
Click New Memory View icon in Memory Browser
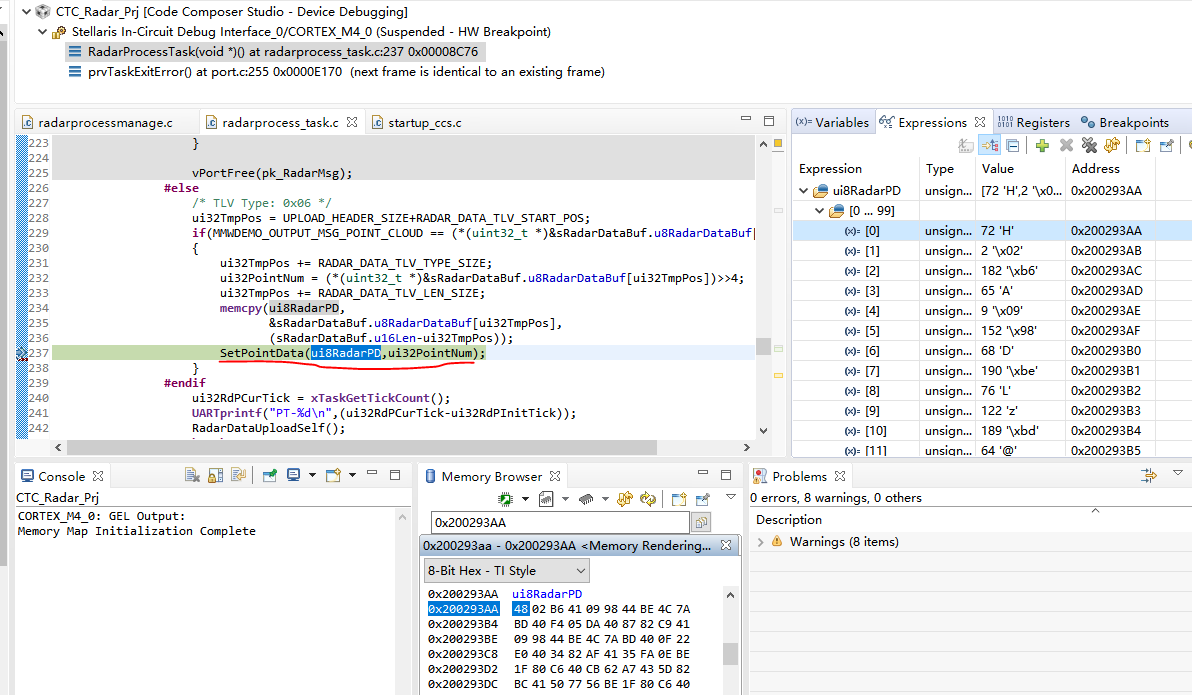[679, 499]
